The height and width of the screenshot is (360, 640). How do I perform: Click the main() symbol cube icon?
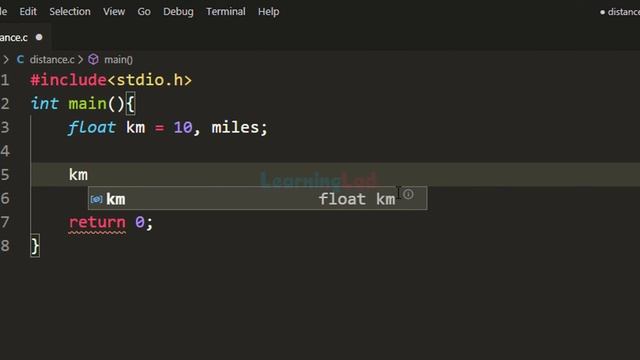pos(93,60)
